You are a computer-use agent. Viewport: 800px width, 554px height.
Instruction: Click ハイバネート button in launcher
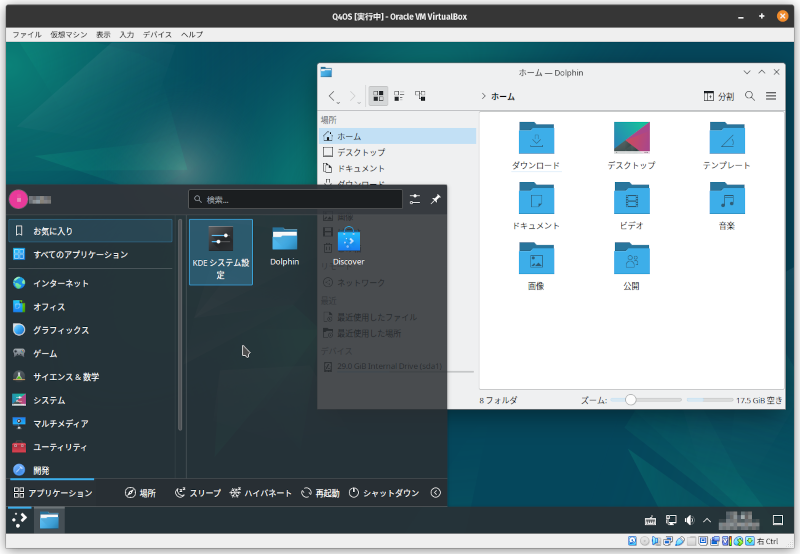point(261,493)
